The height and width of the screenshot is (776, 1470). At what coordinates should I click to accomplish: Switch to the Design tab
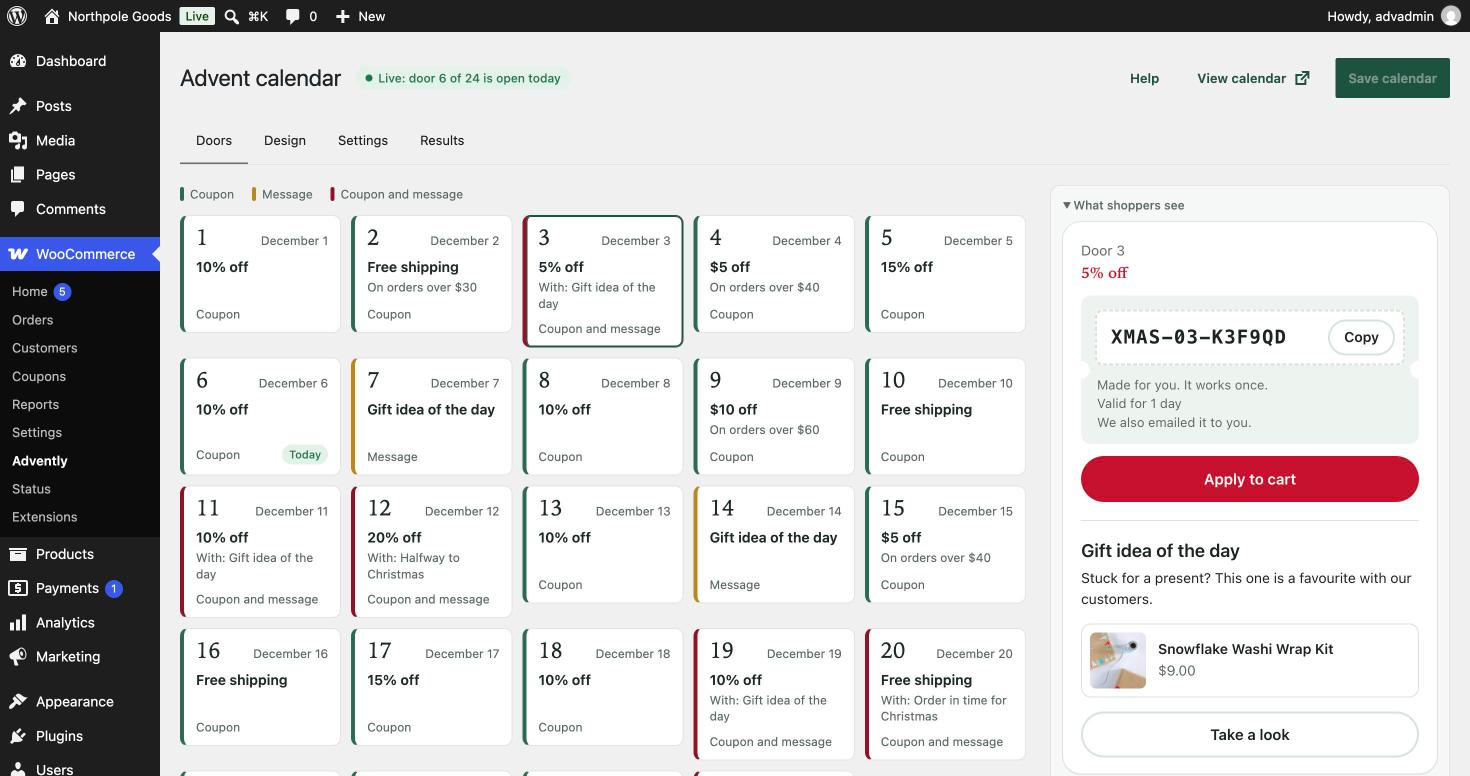(x=285, y=140)
